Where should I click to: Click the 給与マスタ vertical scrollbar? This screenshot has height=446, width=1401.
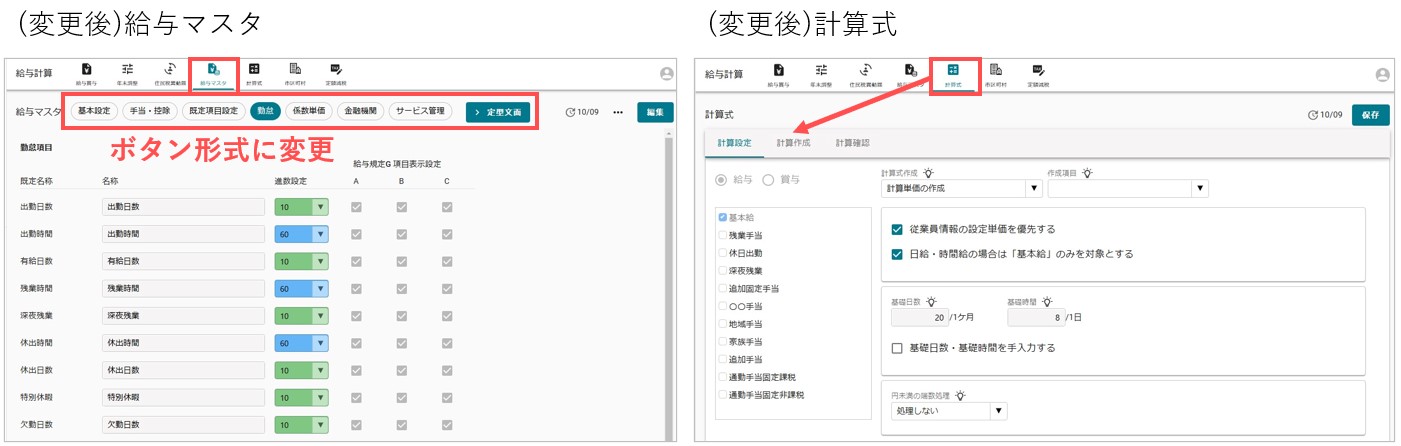tap(669, 290)
